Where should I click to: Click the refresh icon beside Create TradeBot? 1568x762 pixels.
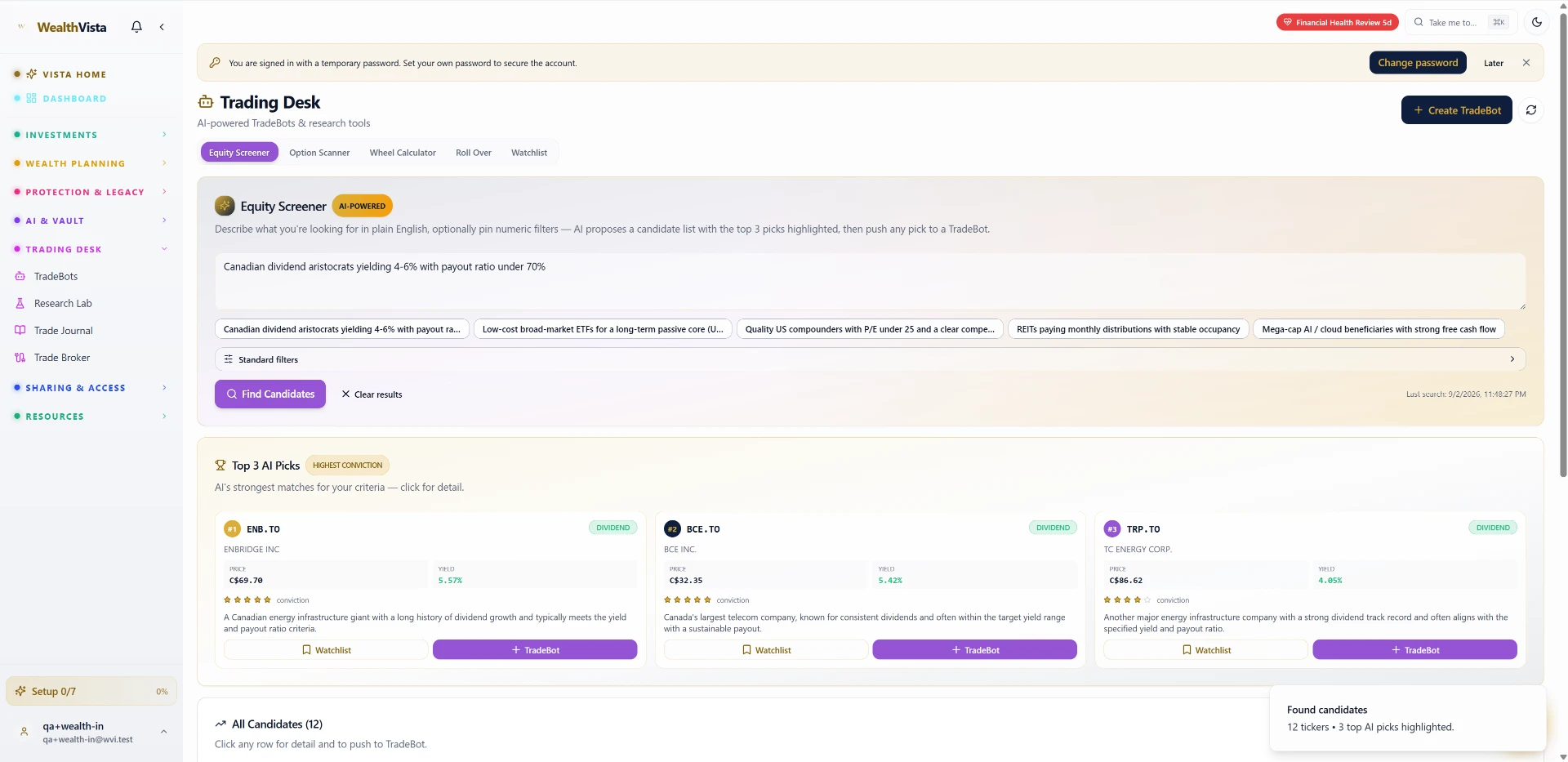tap(1531, 110)
